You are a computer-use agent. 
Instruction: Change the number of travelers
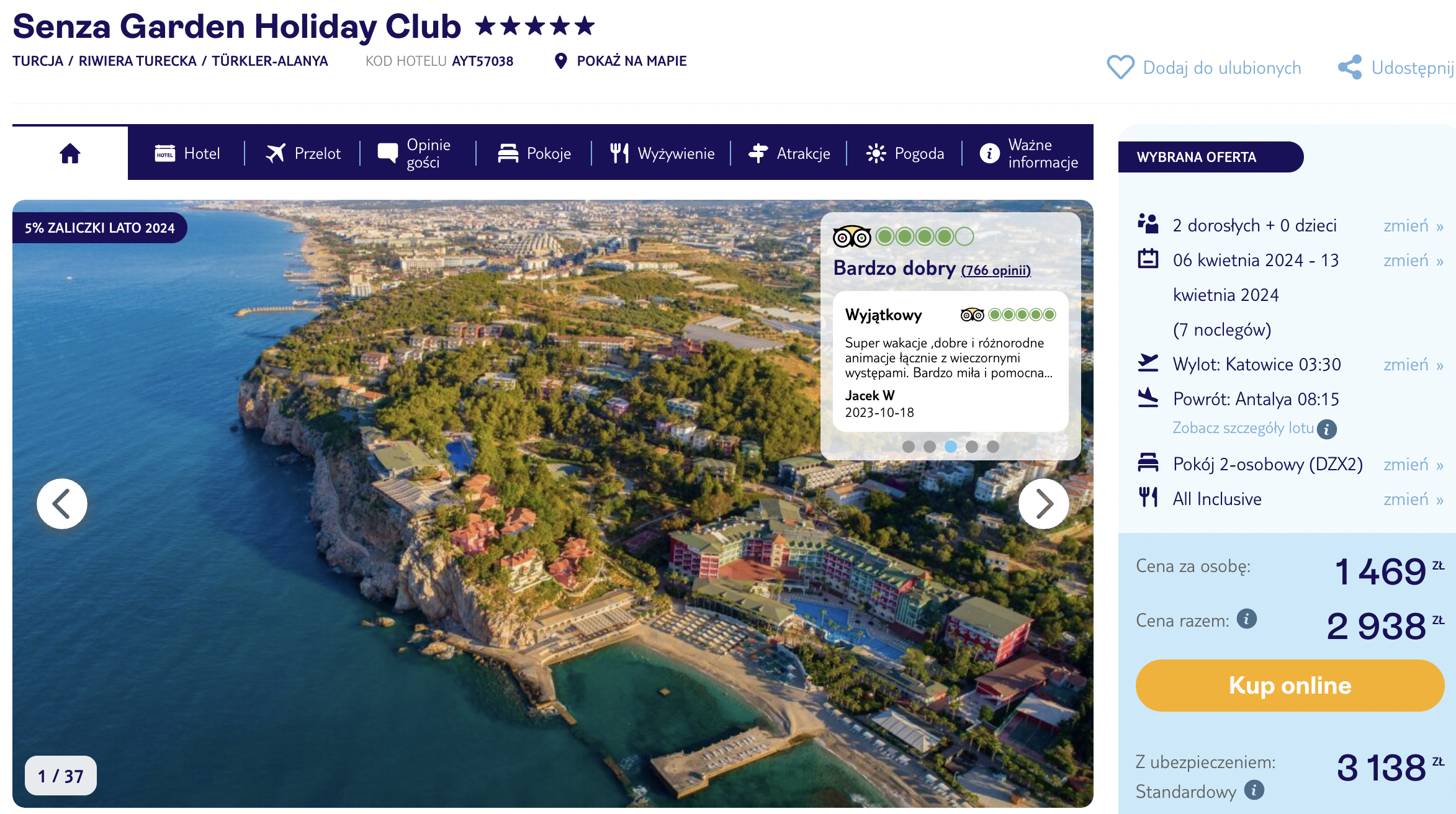click(1413, 226)
